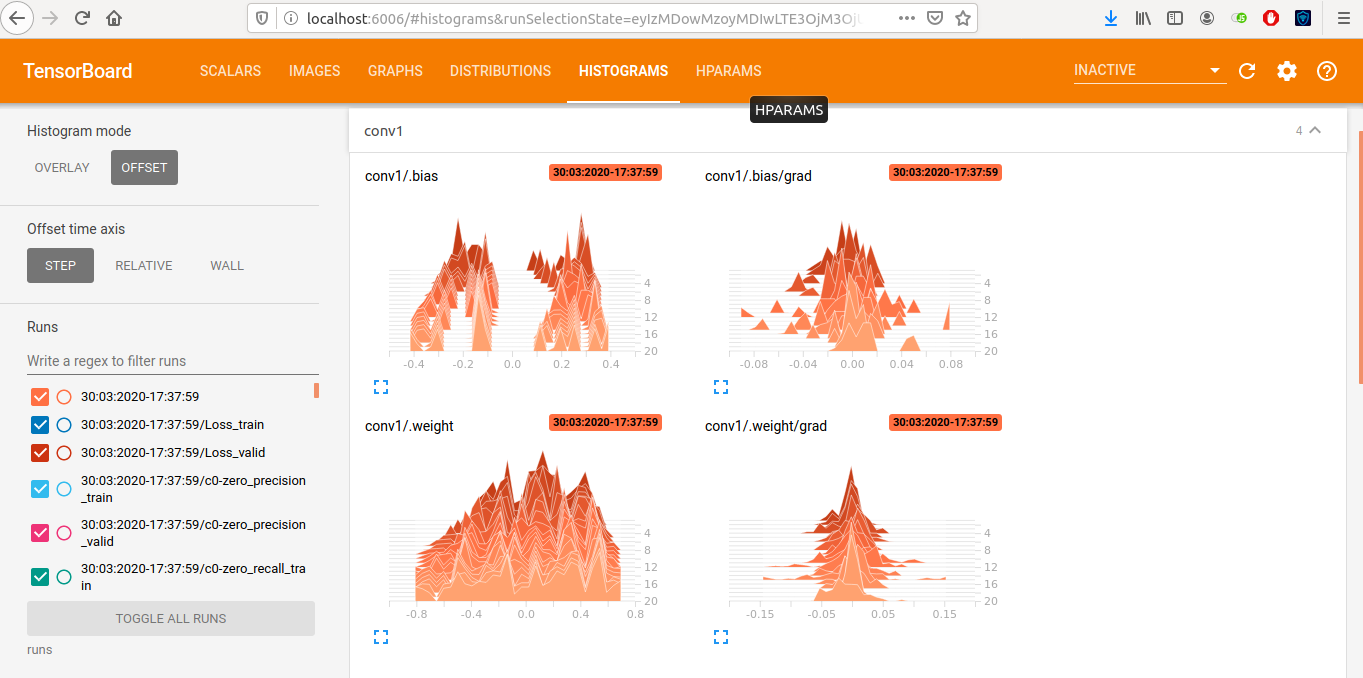The width and height of the screenshot is (1363, 678).
Task: Click the JS toggle extension icon
Action: click(x=1239, y=18)
